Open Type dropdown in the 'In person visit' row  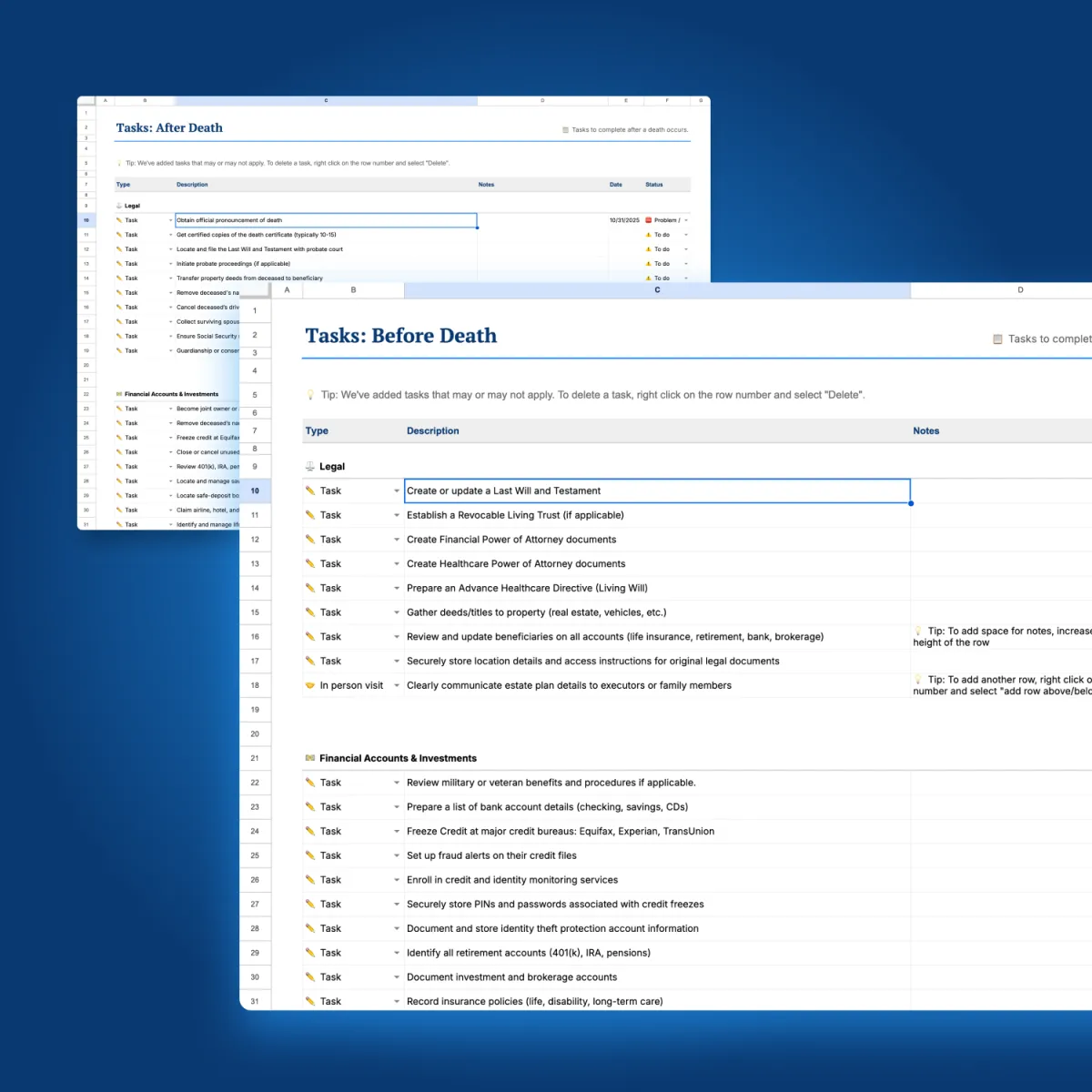pyautogui.click(x=397, y=685)
